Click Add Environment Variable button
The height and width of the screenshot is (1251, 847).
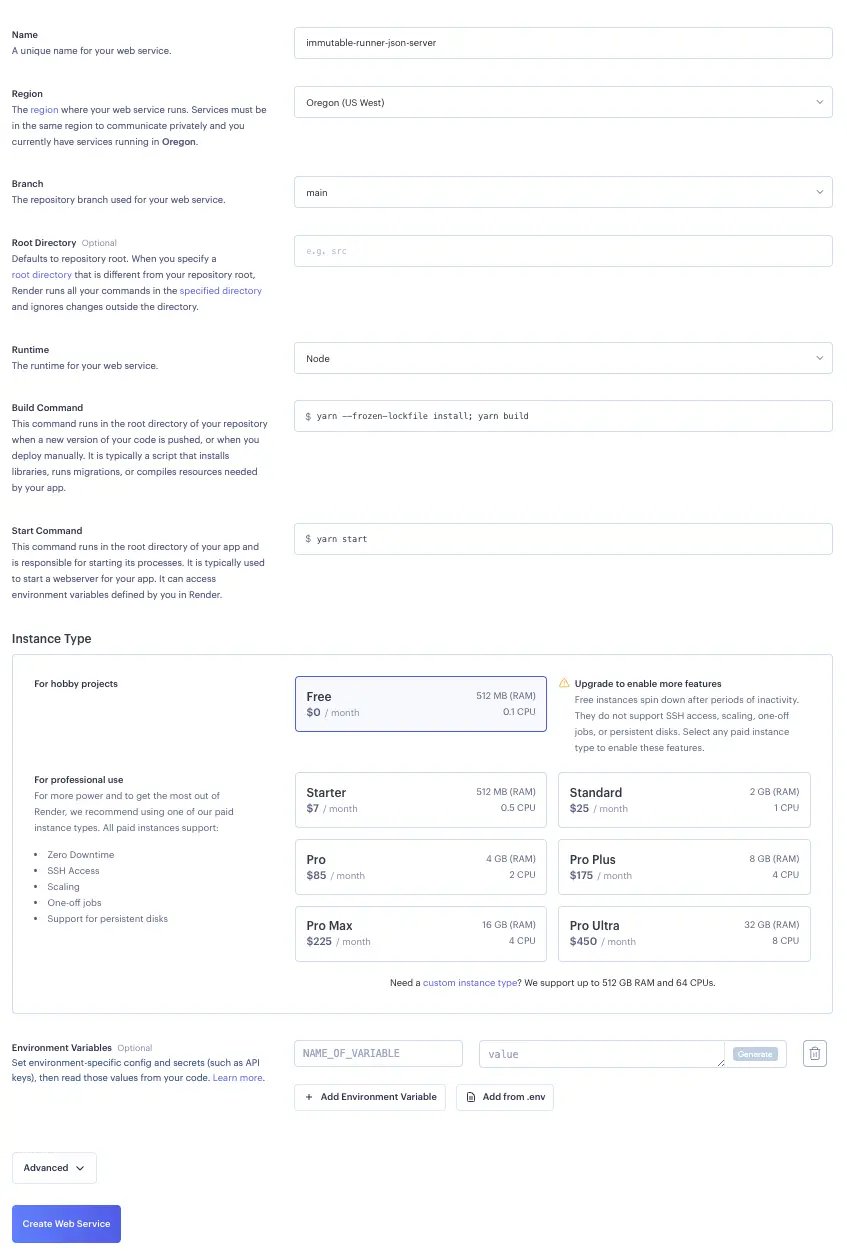click(x=370, y=1097)
